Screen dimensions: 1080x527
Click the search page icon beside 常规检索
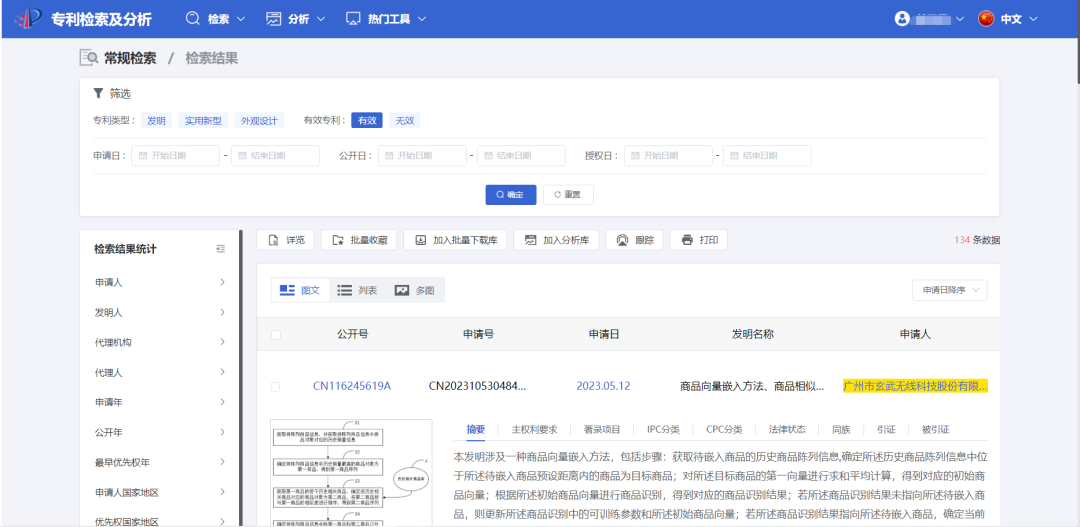pos(88,58)
